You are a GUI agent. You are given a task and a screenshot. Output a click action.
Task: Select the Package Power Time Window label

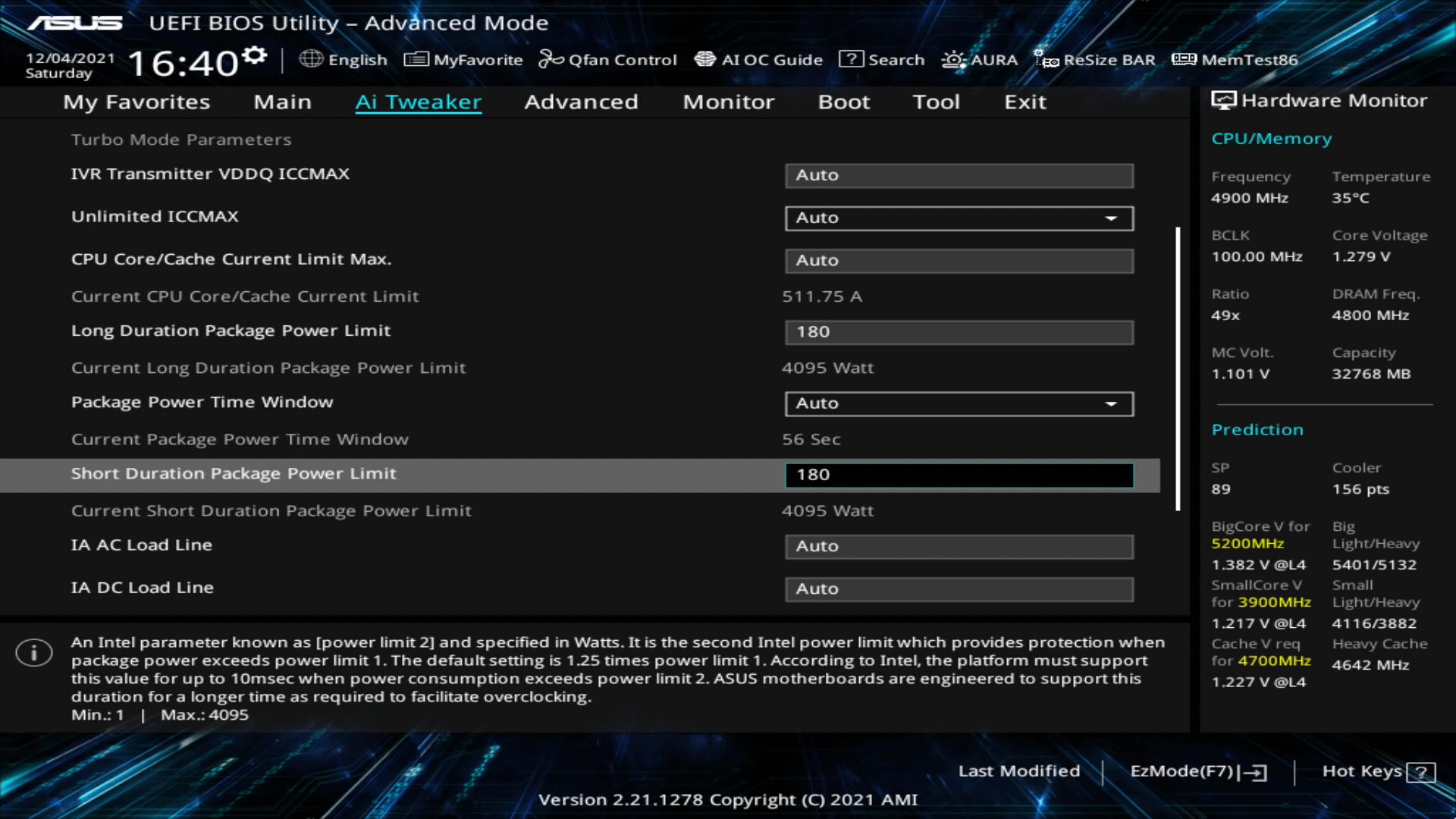[202, 402]
